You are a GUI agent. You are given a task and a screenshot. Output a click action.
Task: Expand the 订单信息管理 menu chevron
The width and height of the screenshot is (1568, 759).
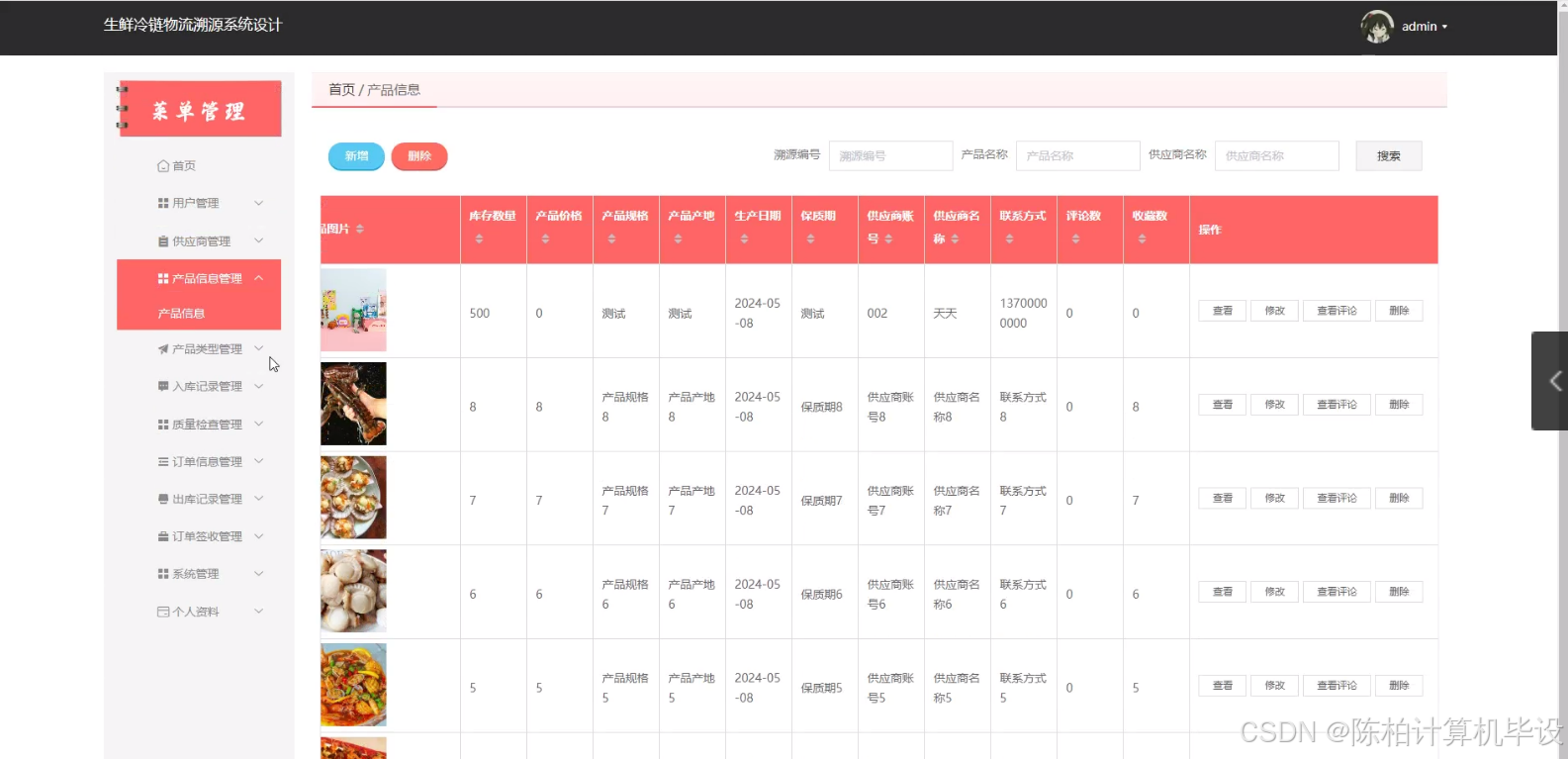259,461
